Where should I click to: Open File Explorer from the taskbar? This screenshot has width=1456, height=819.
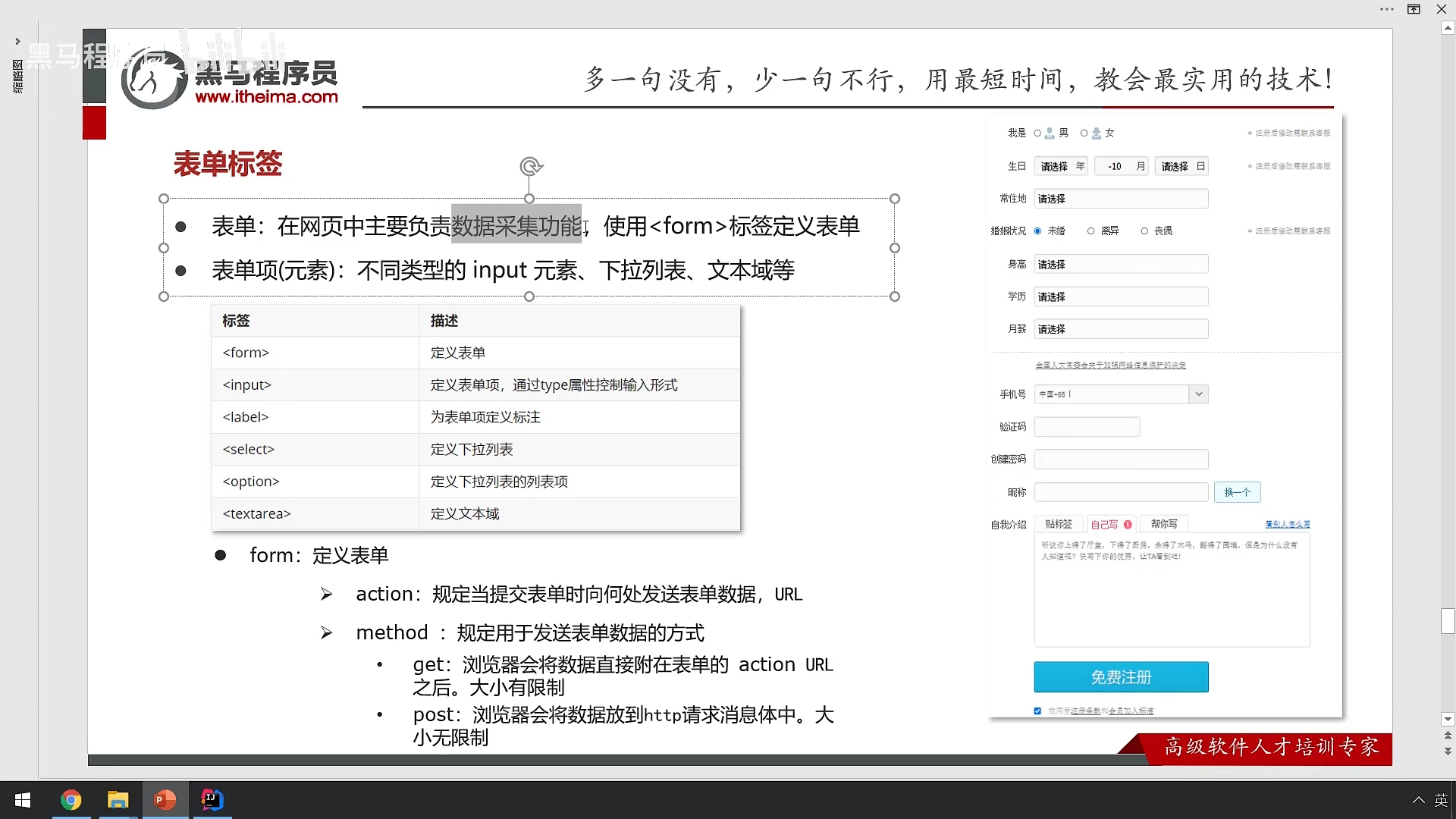(x=118, y=800)
